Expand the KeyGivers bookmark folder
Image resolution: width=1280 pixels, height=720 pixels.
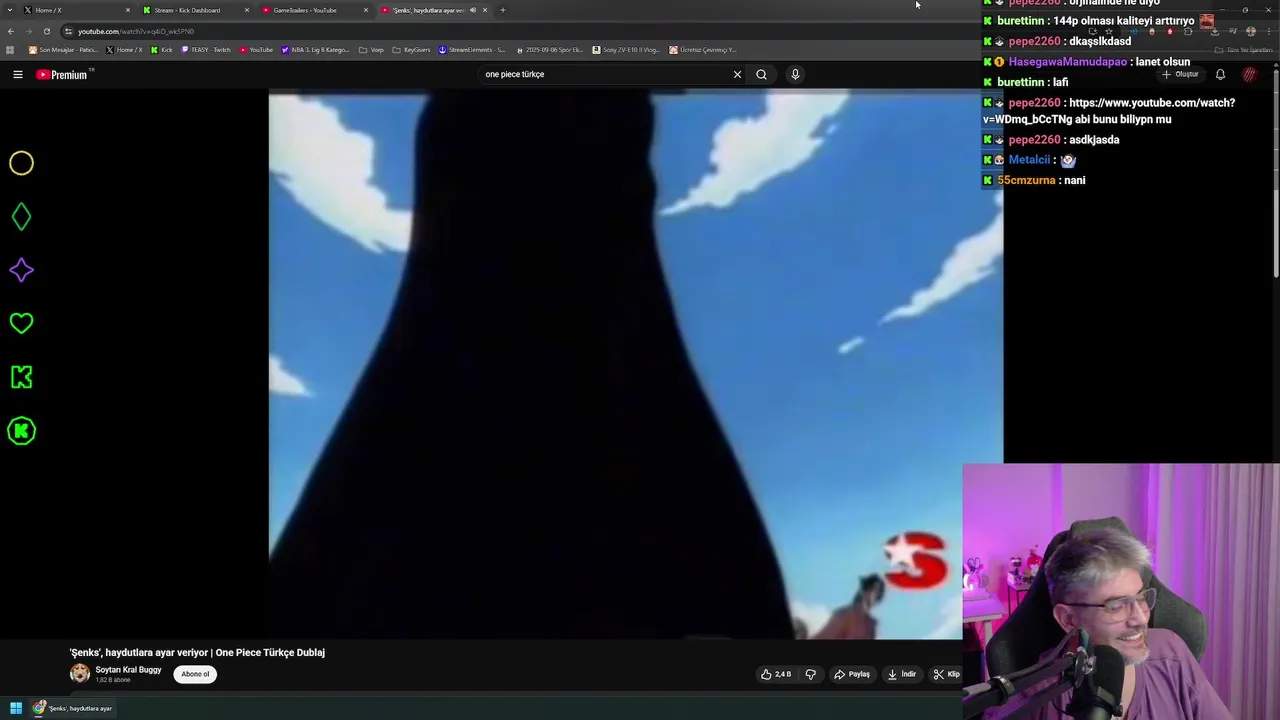[411, 50]
